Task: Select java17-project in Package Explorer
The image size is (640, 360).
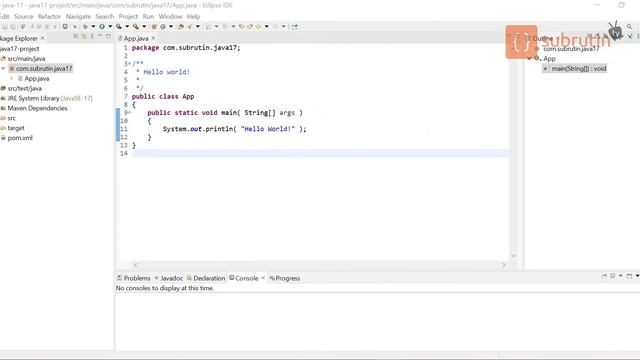Action: (x=20, y=49)
